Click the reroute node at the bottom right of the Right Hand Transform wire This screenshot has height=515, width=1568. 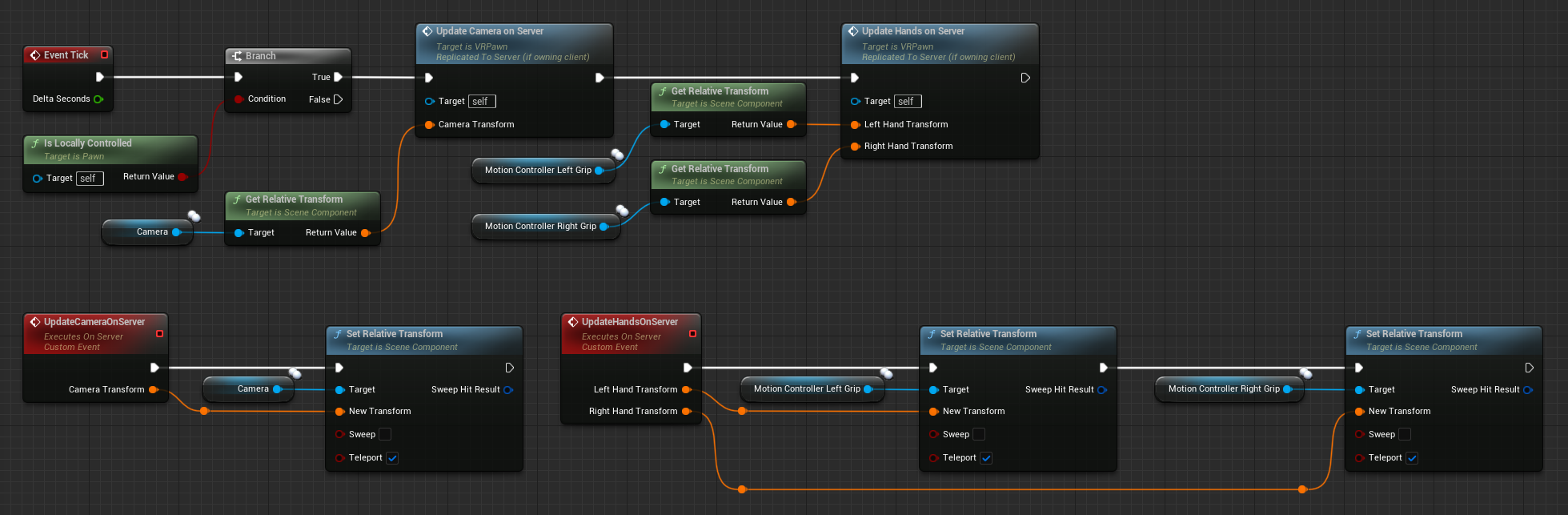coord(1302,489)
